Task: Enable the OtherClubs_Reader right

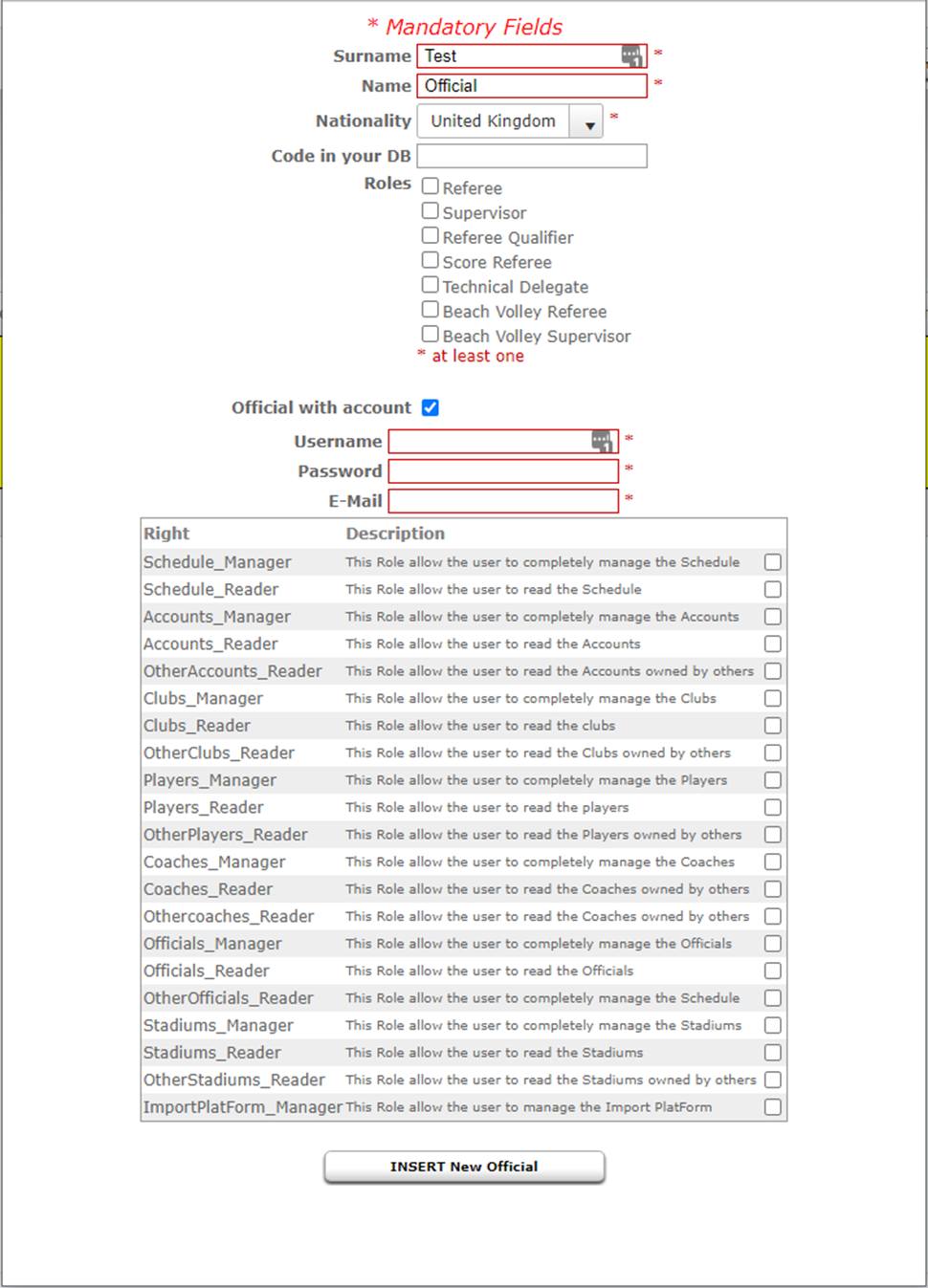Action: pyautogui.click(x=773, y=753)
